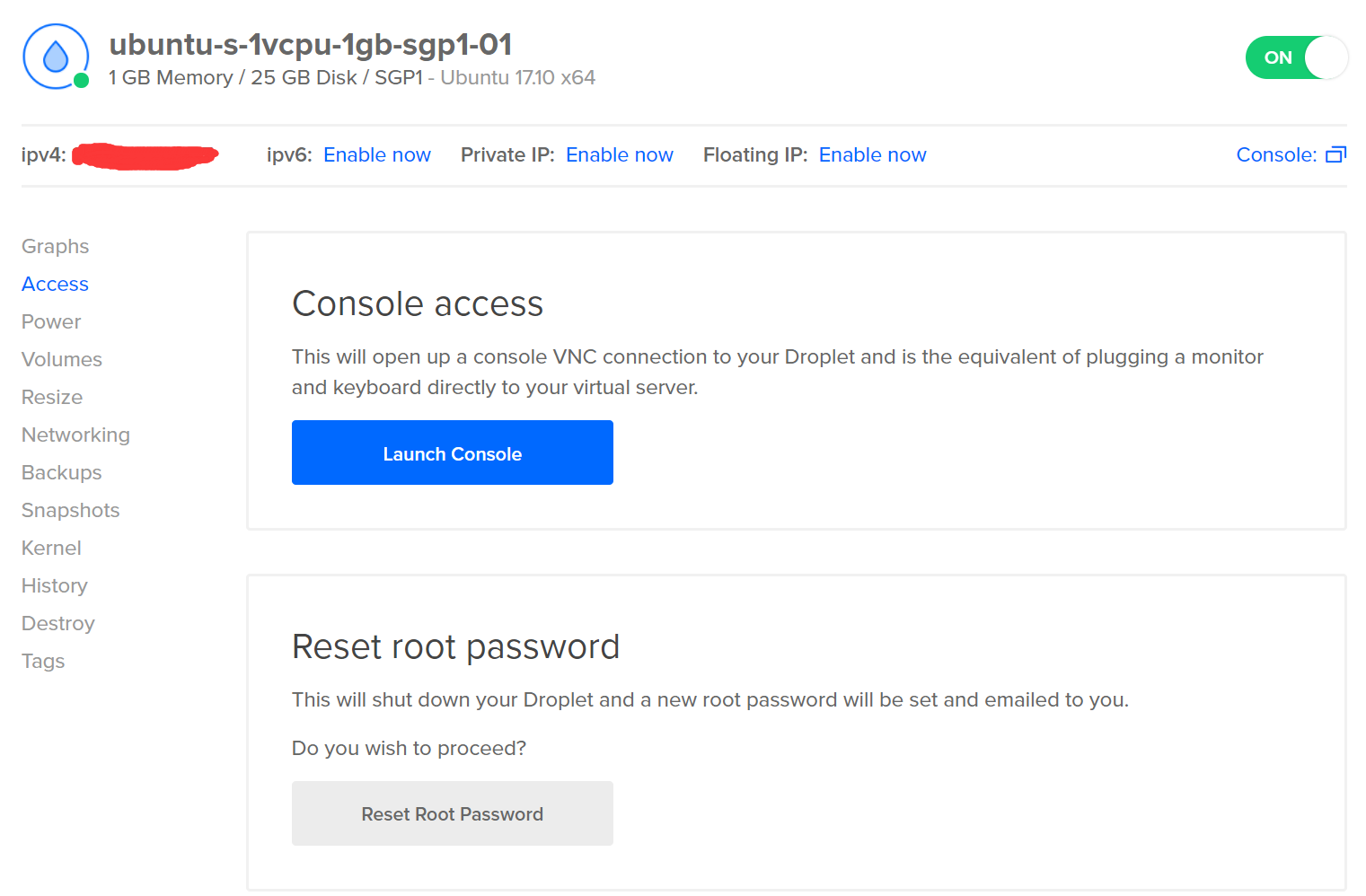
Task: Go to the Power section
Action: [51, 321]
